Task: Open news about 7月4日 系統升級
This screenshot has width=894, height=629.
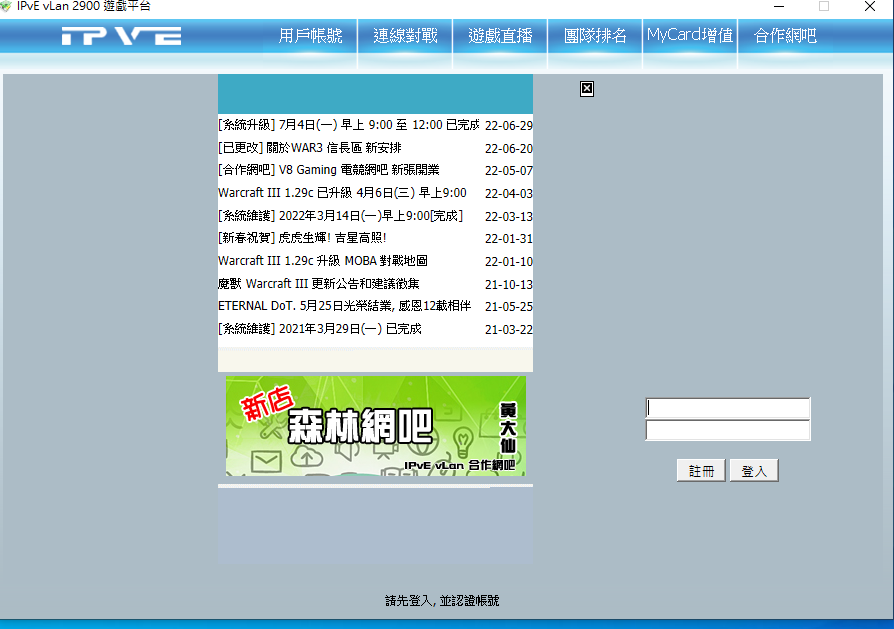Action: (x=348, y=125)
